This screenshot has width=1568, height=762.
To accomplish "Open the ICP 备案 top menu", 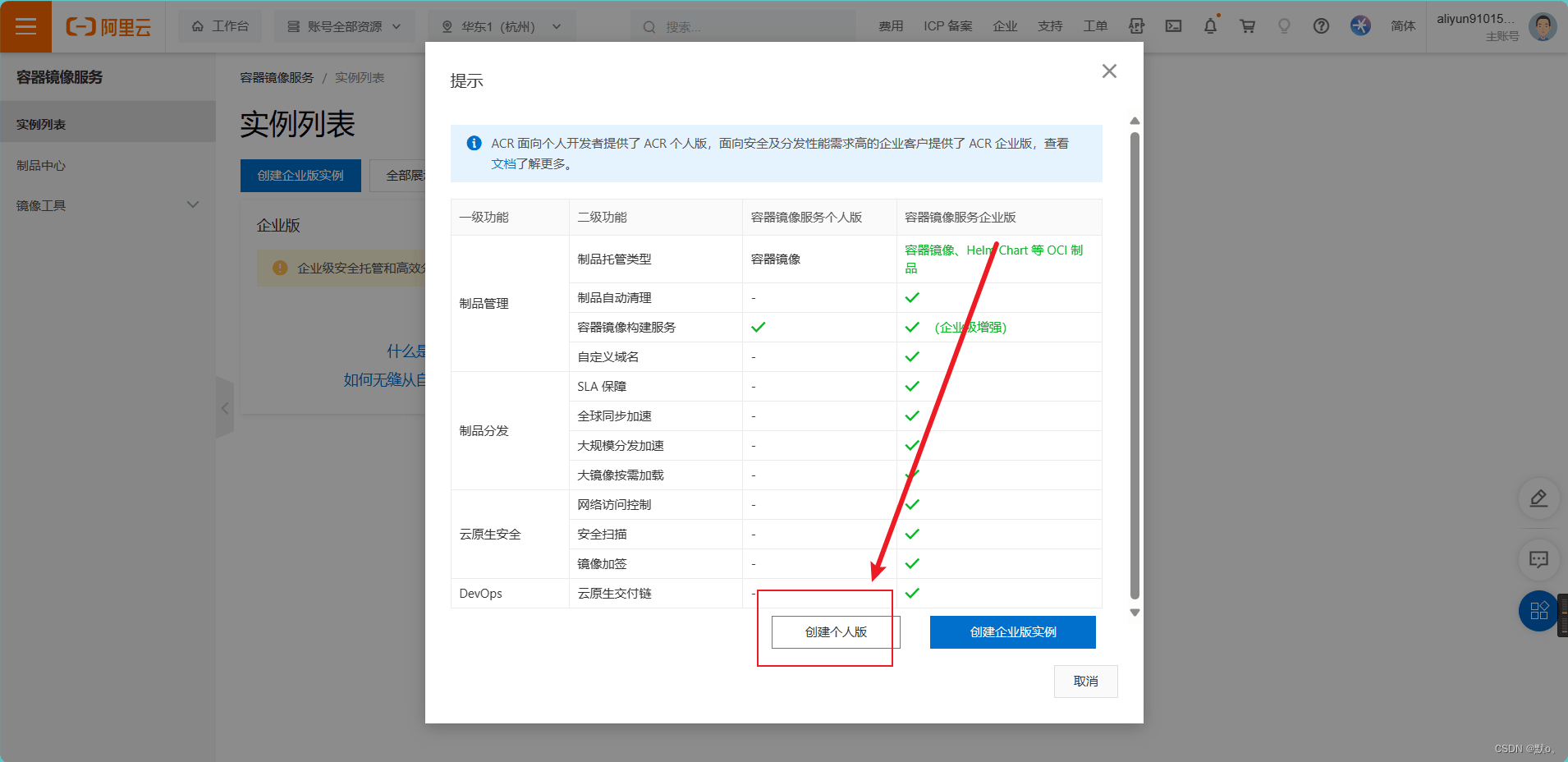I will coord(947,26).
